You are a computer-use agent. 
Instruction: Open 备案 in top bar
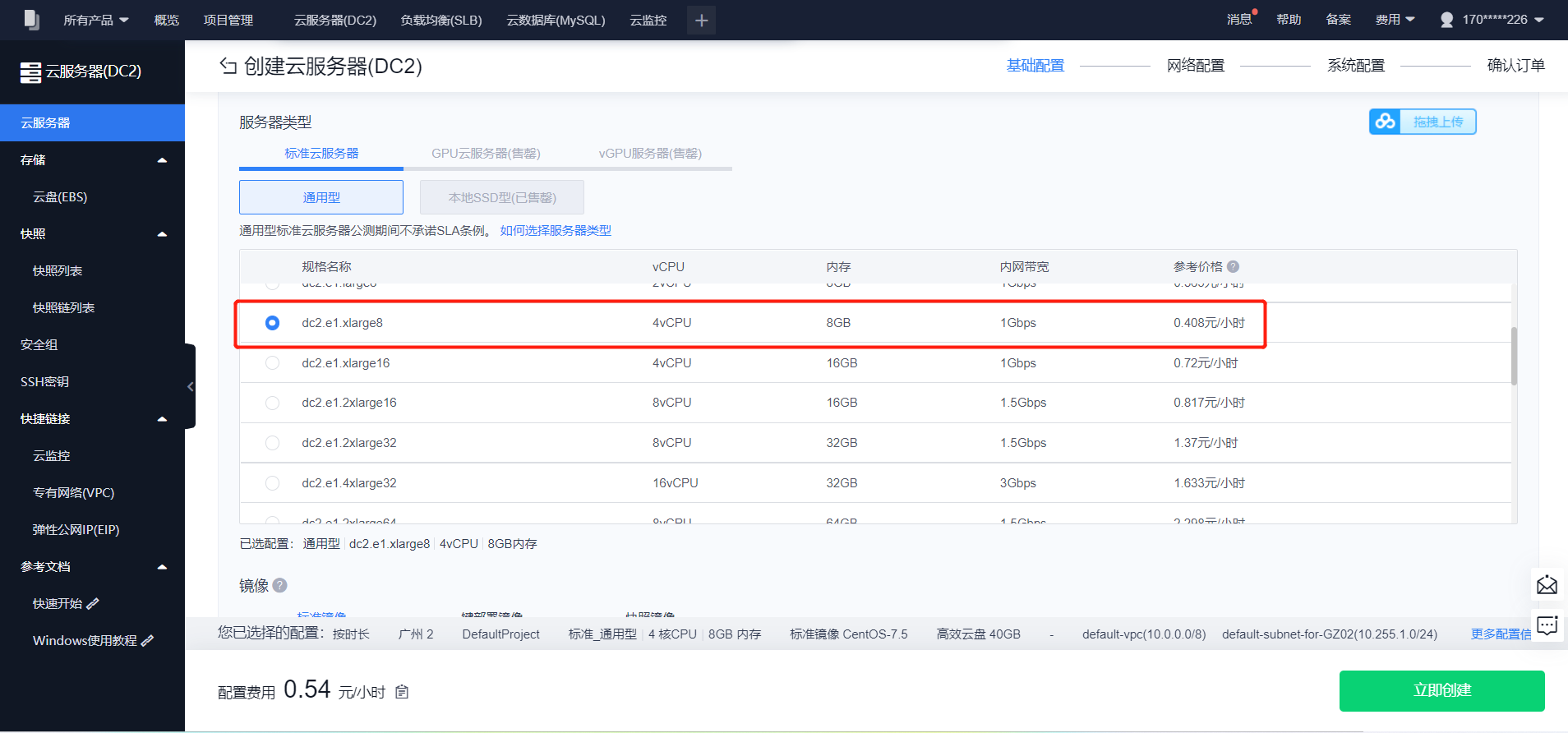point(1338,20)
